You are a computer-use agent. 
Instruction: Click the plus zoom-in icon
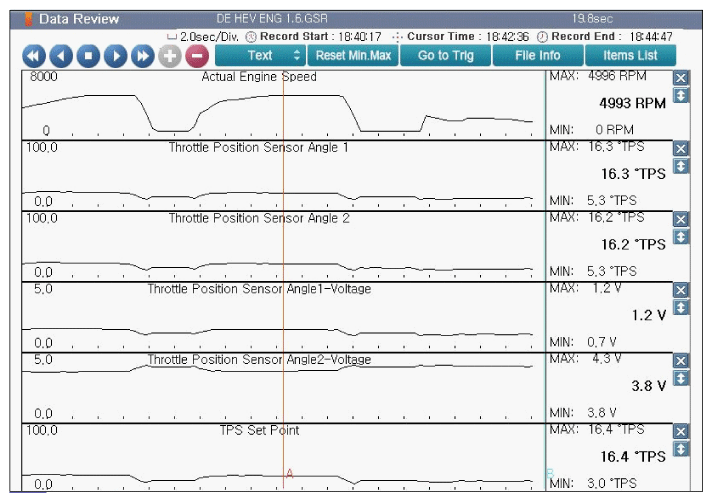(x=170, y=56)
